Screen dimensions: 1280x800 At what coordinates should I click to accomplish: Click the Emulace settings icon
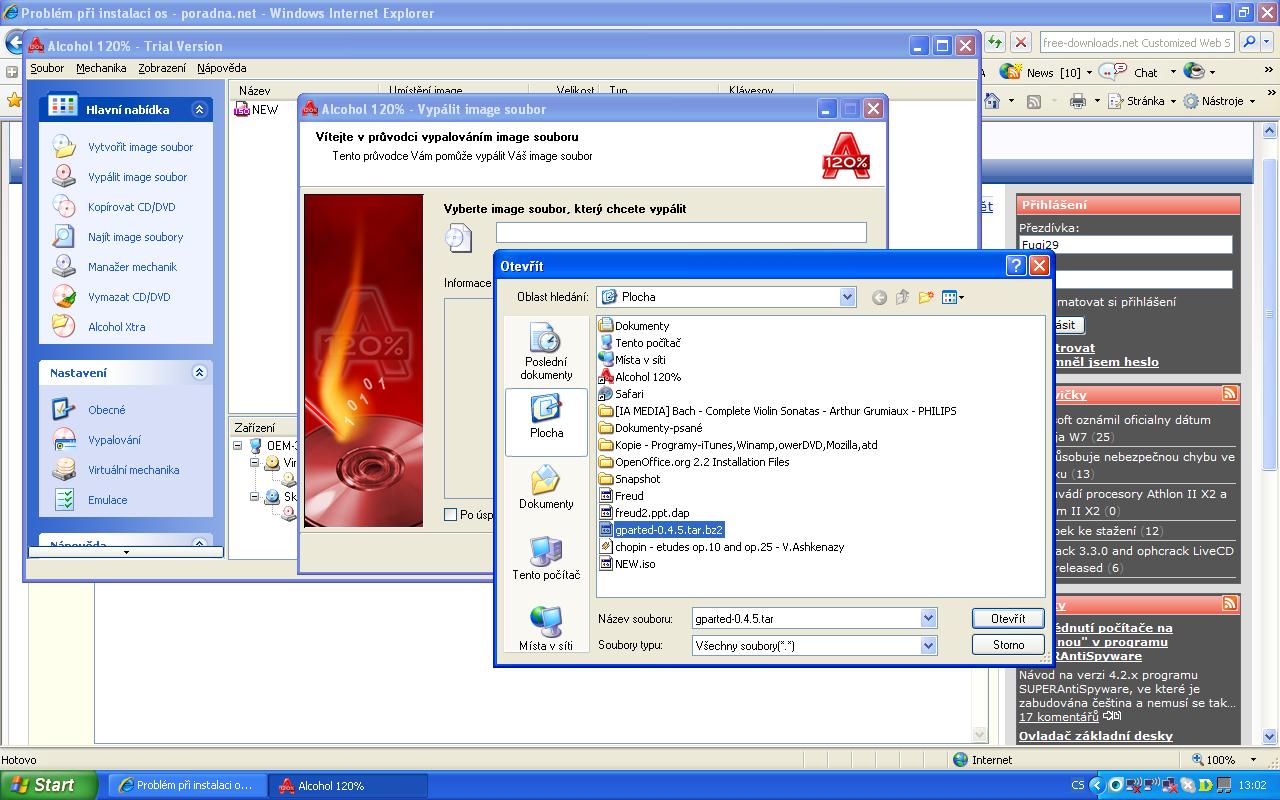click(64, 500)
